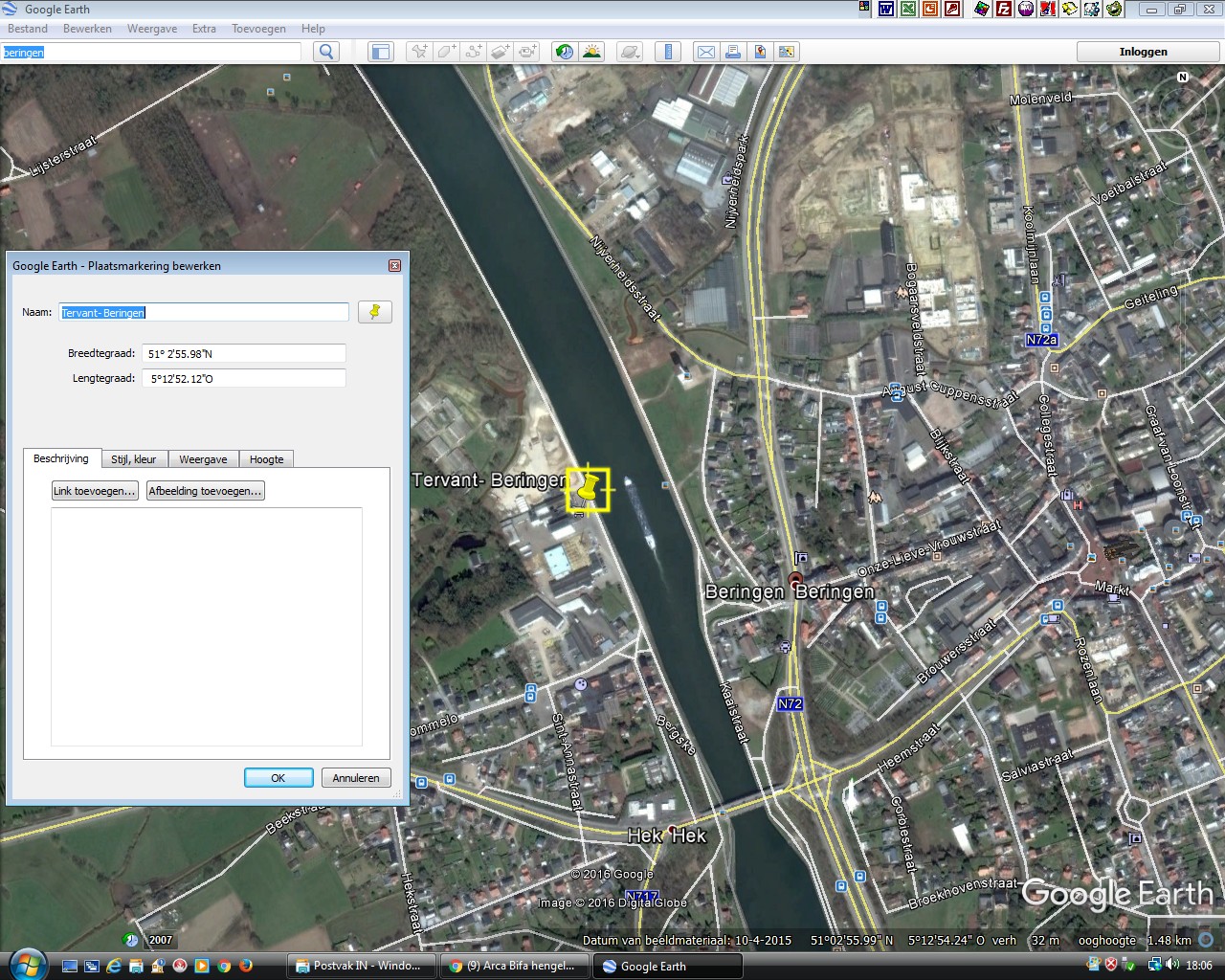Viewport: 1225px width, 980px height.
Task: Click the Link toevoegen button
Action: [x=95, y=491]
